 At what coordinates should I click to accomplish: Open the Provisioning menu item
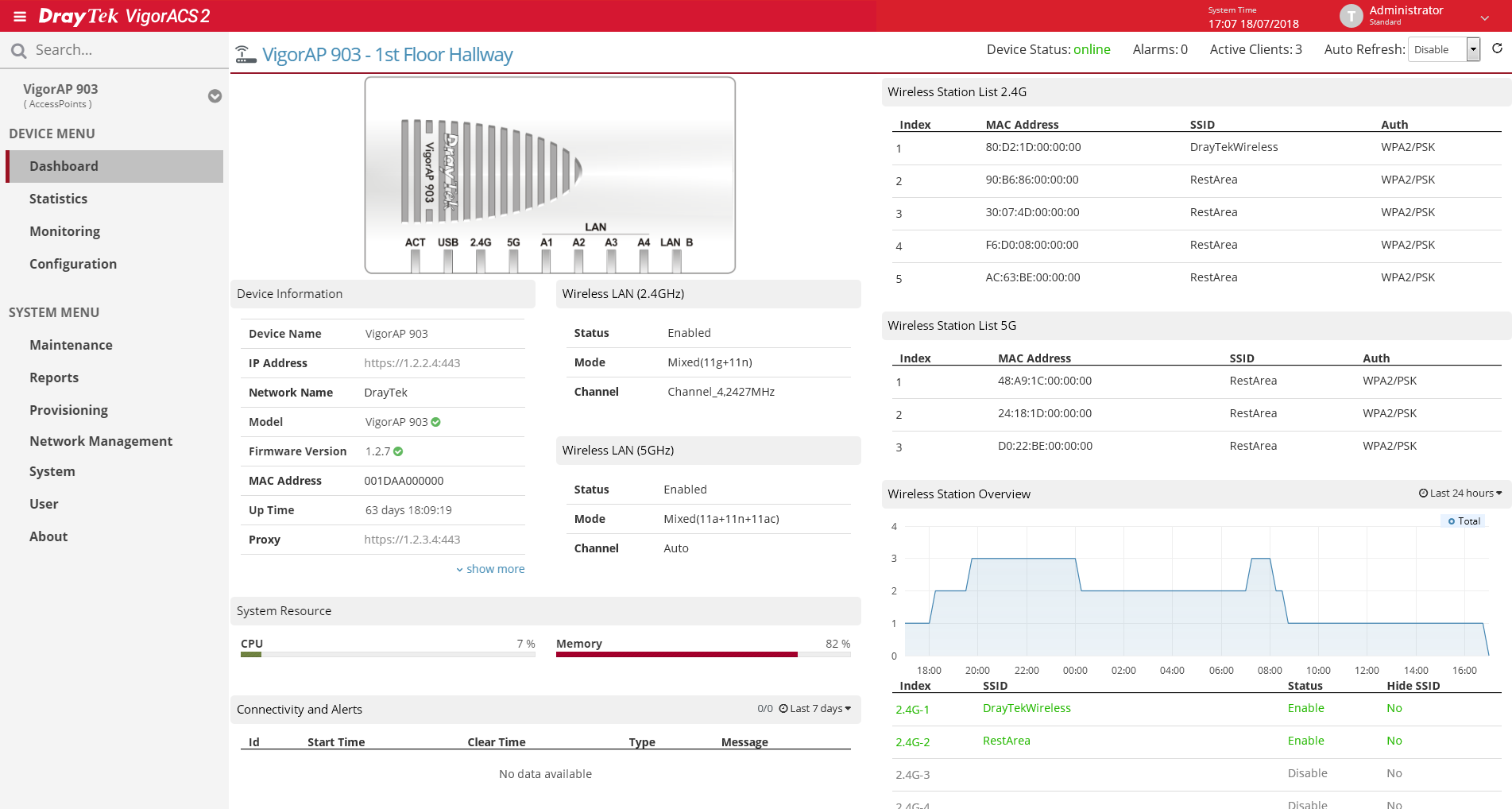[x=68, y=410]
